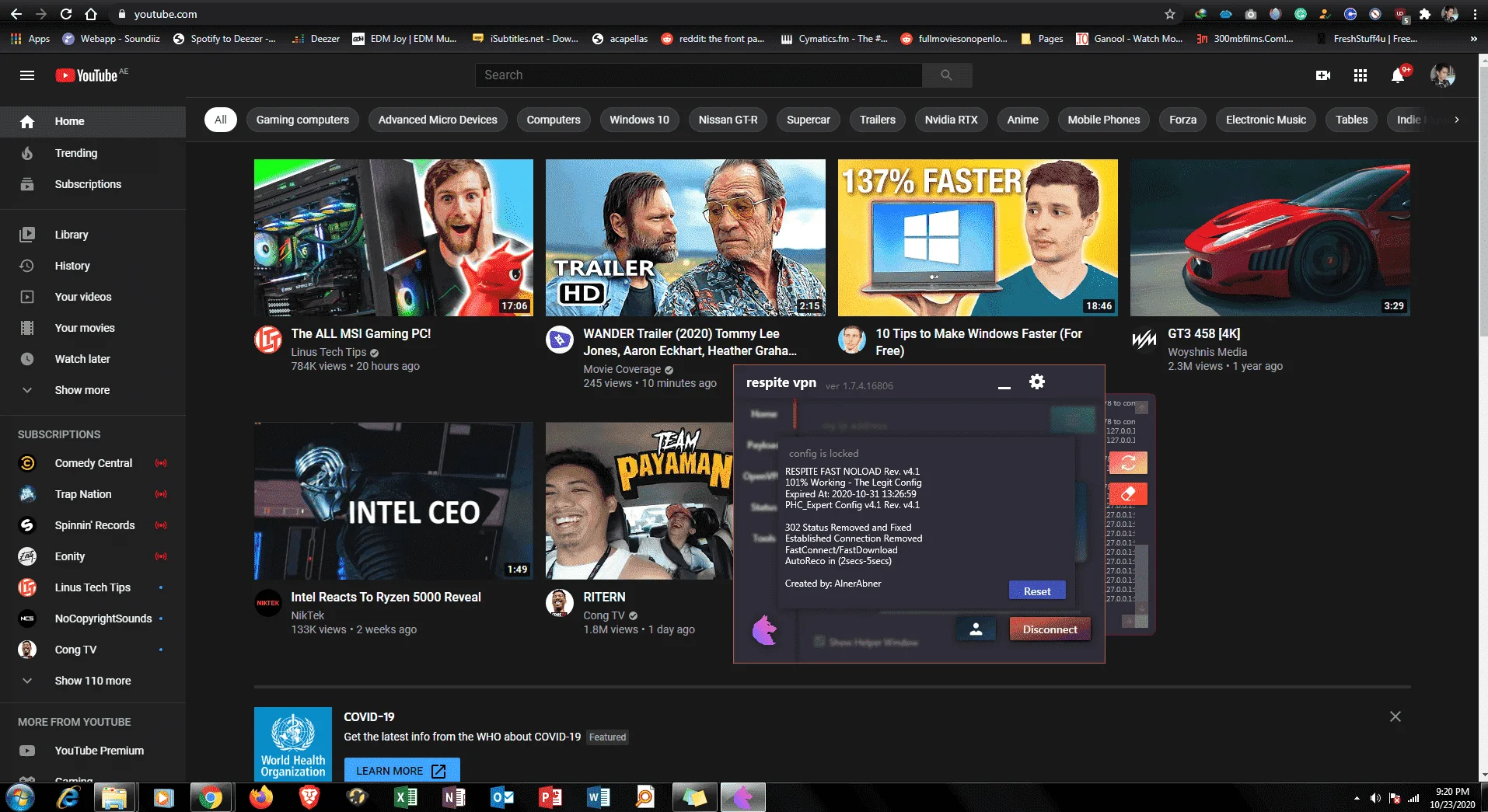Launch Excel from the taskbar
This screenshot has width=1488, height=812.
tap(406, 797)
